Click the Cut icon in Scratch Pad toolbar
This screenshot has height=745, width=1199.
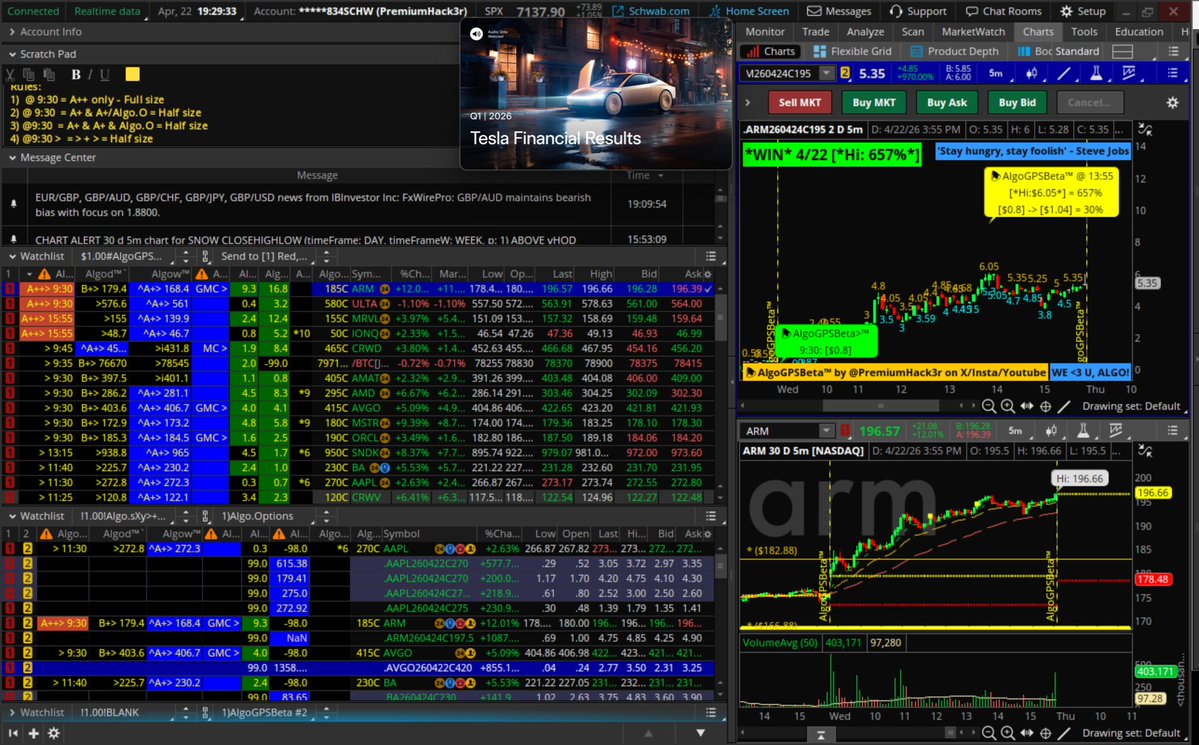(10, 74)
